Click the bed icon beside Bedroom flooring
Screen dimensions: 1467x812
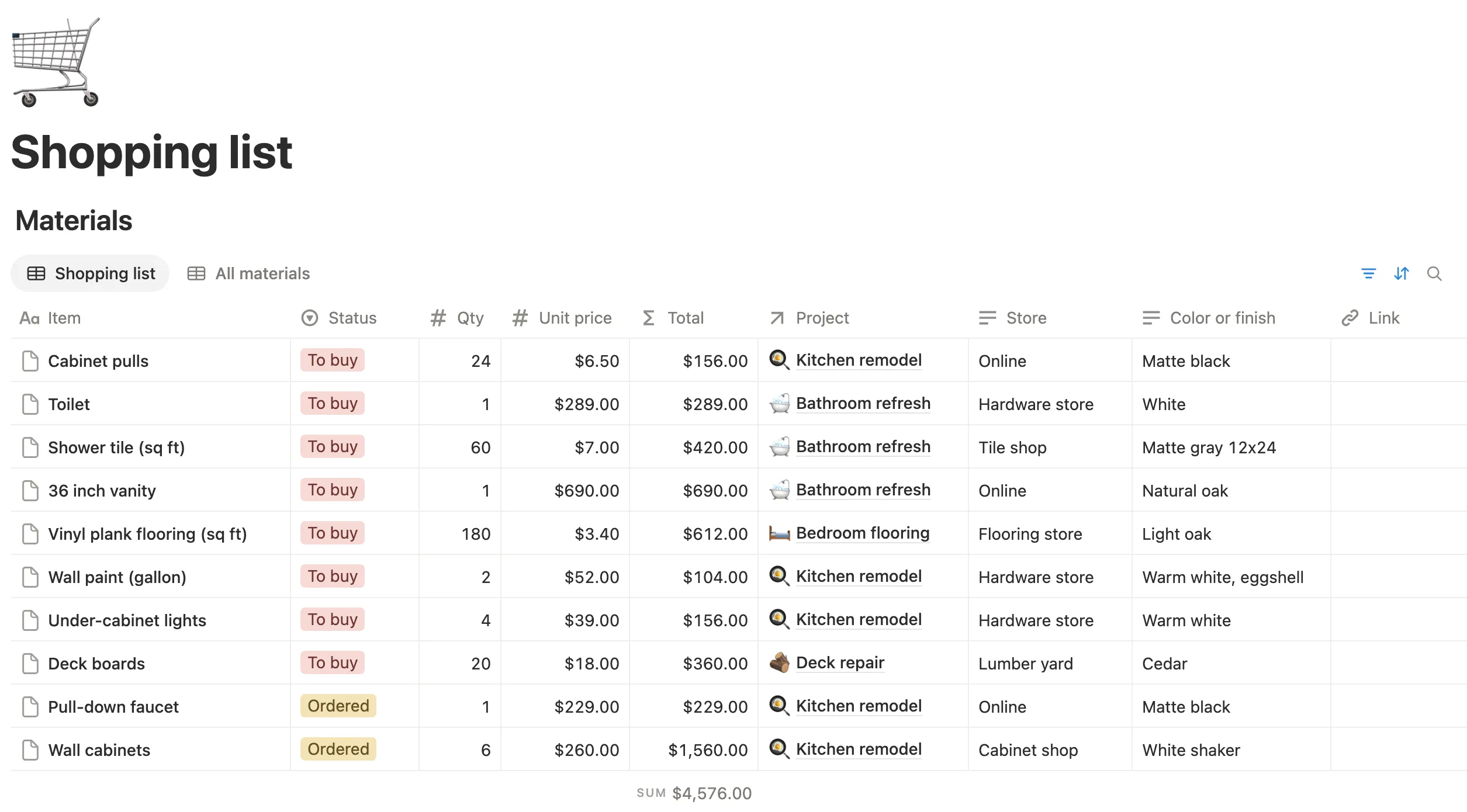pyautogui.click(x=779, y=533)
